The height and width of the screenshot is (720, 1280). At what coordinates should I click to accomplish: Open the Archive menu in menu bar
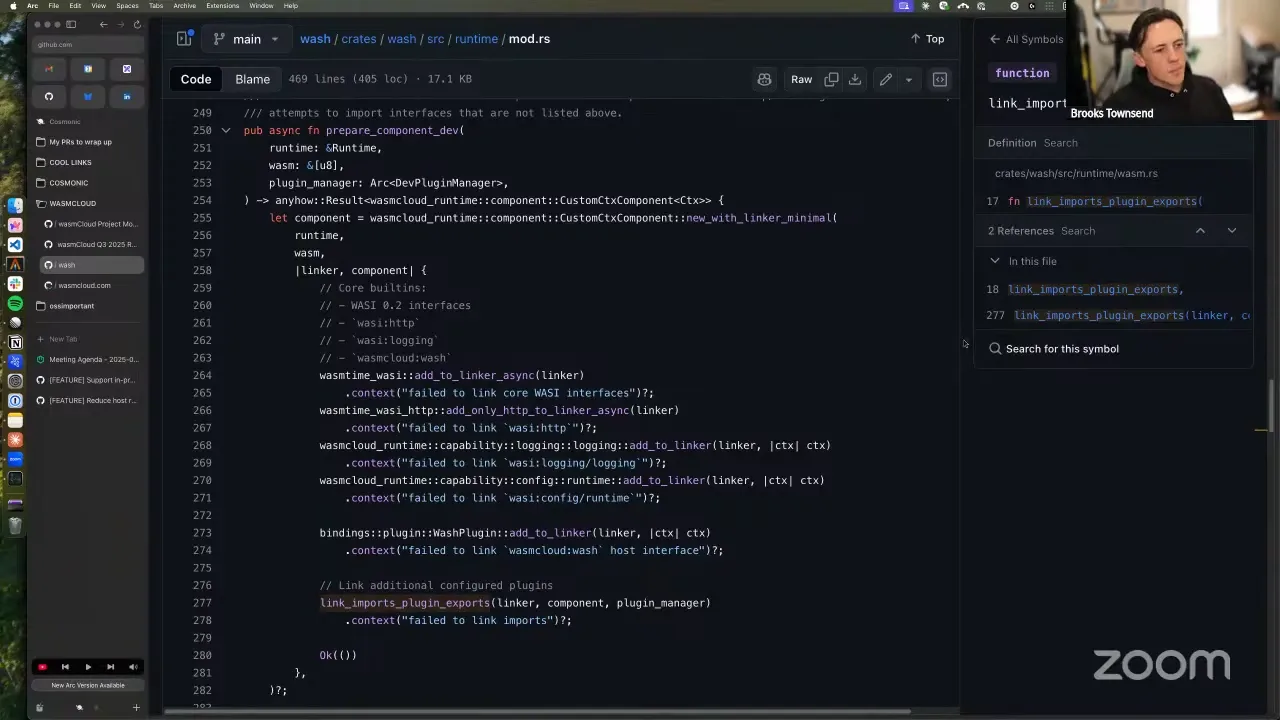[184, 6]
